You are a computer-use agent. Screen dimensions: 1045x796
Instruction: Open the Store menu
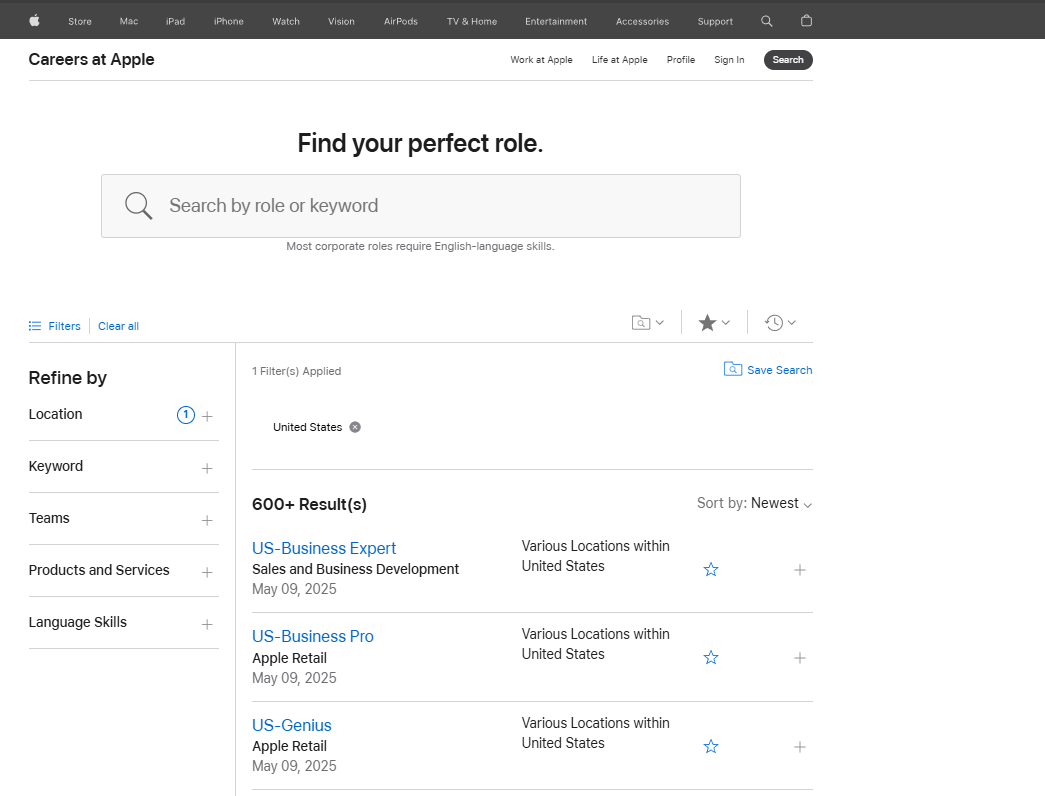pos(80,21)
